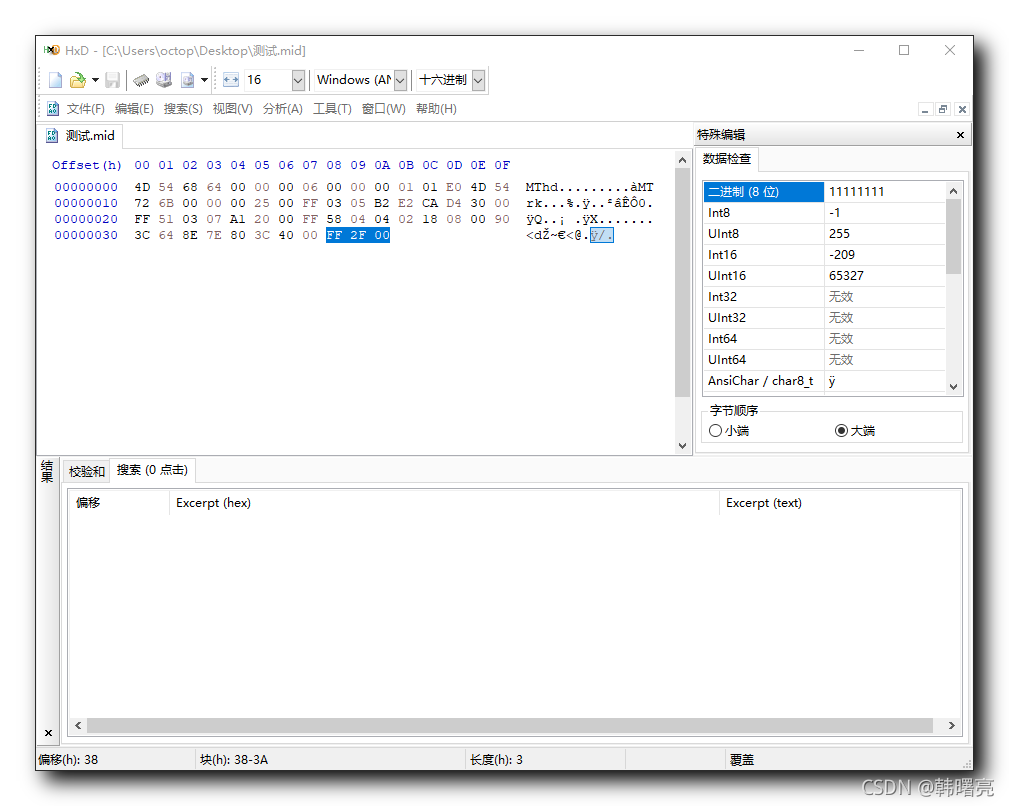Click the Excerpt (text) column header
Image resolution: width=1009 pixels, height=806 pixels.
pos(840,503)
